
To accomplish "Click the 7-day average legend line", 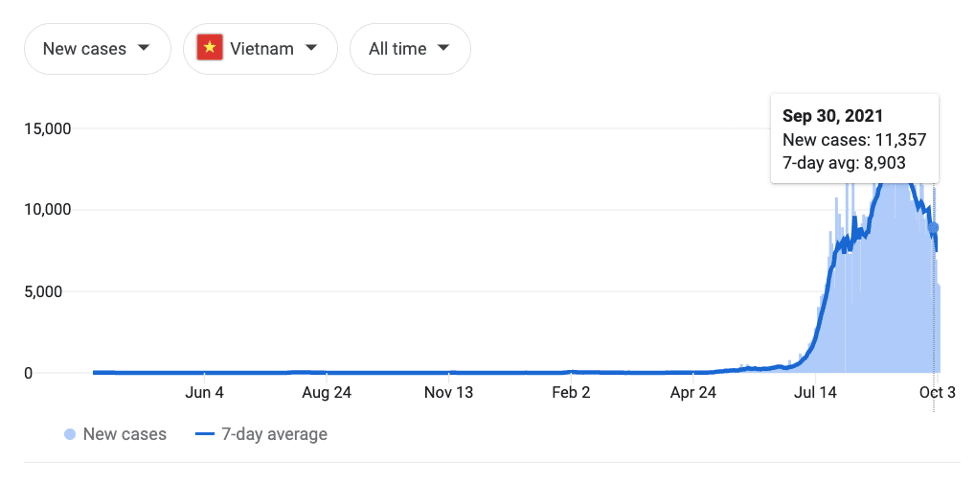I will click(x=205, y=435).
